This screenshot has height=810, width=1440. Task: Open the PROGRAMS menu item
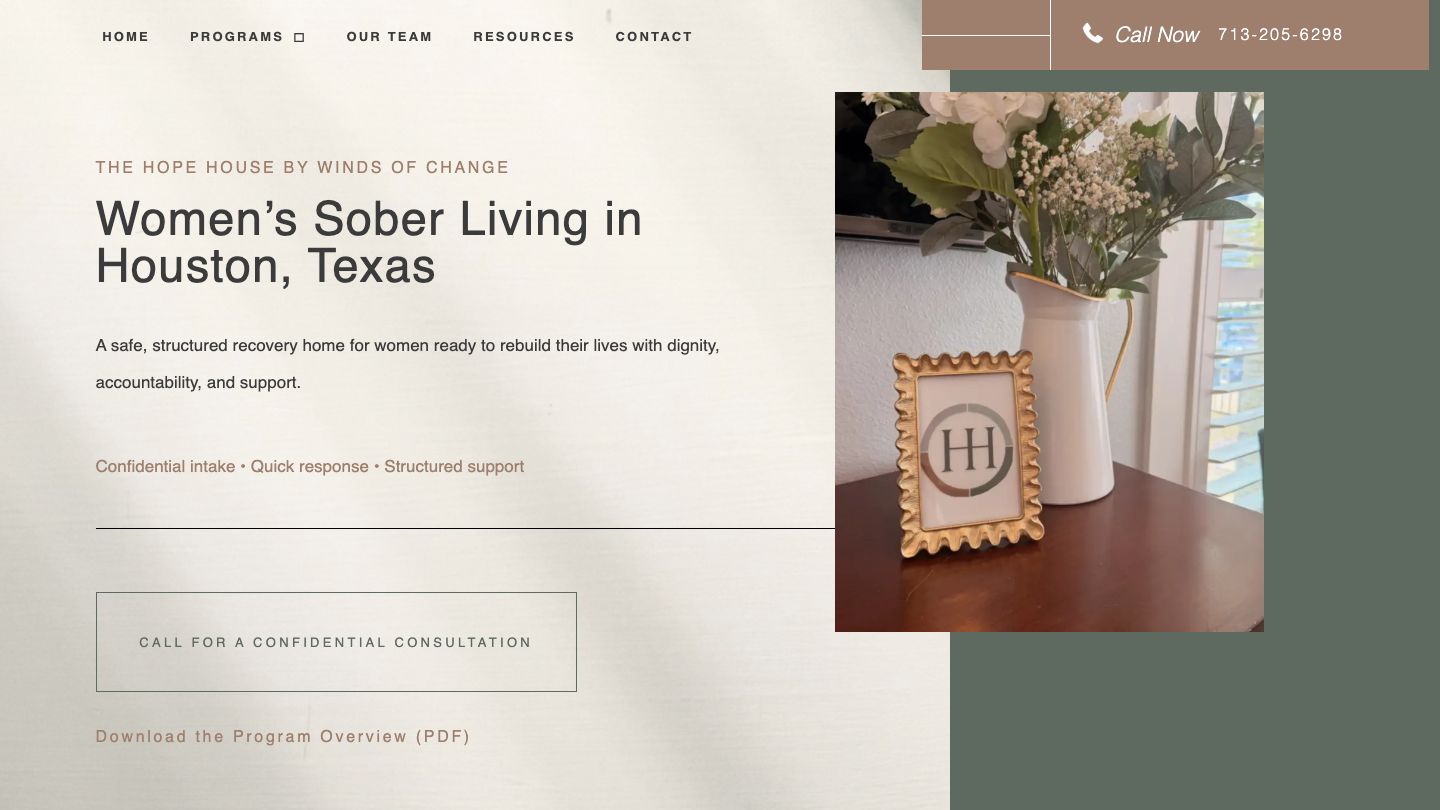237,37
